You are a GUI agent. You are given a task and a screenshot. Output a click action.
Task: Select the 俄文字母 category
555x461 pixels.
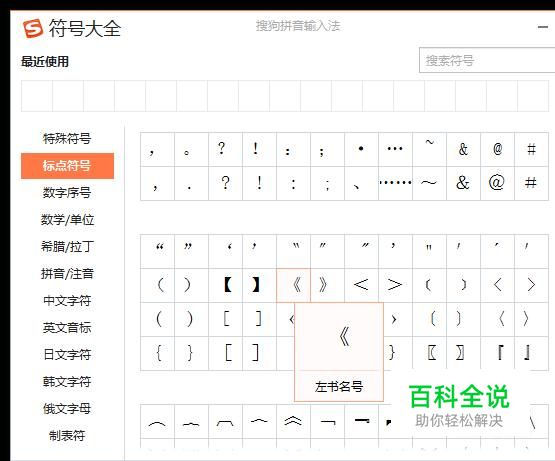[67, 409]
